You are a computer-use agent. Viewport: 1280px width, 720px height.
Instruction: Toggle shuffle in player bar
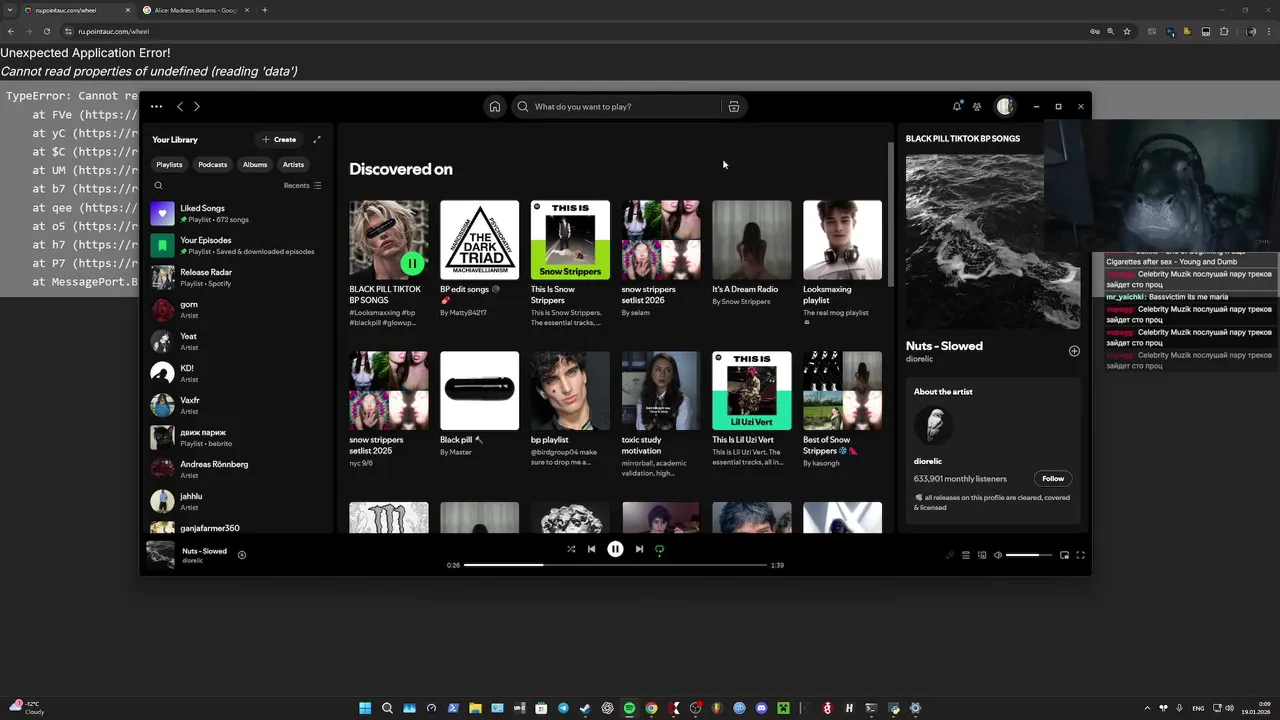(571, 549)
